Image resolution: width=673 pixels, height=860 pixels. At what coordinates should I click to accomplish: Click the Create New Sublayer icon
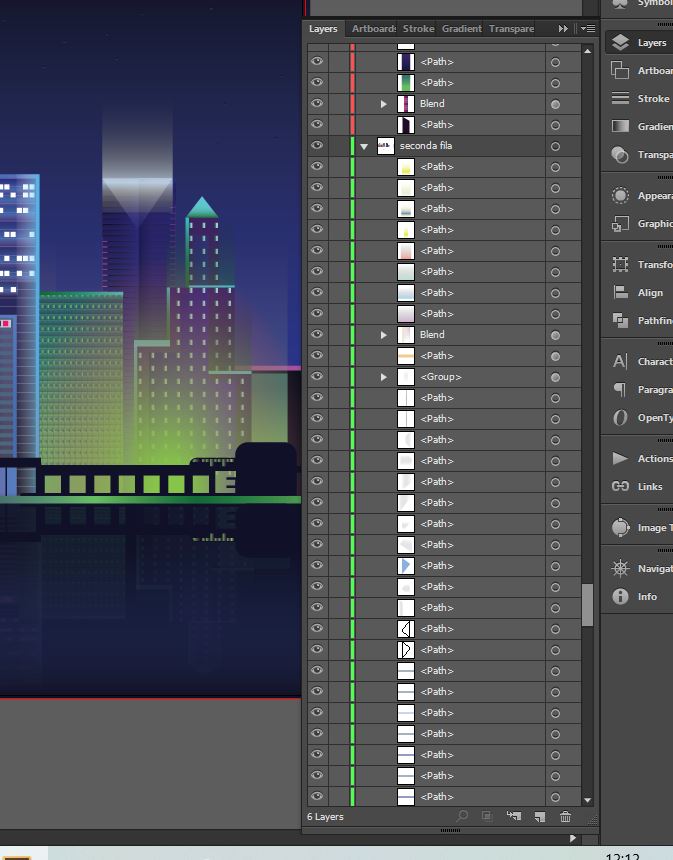[514, 817]
